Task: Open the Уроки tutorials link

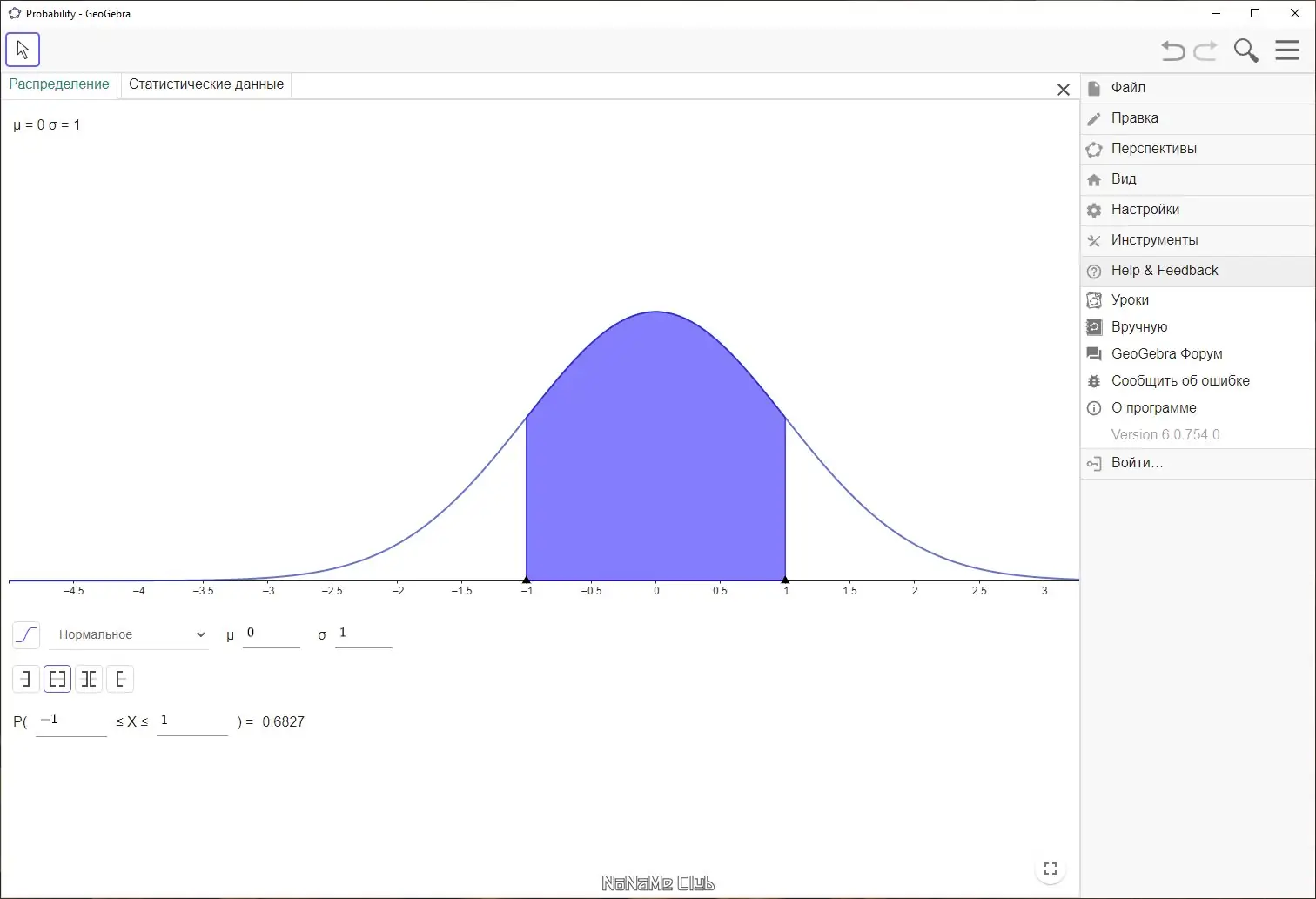Action: [1198, 300]
